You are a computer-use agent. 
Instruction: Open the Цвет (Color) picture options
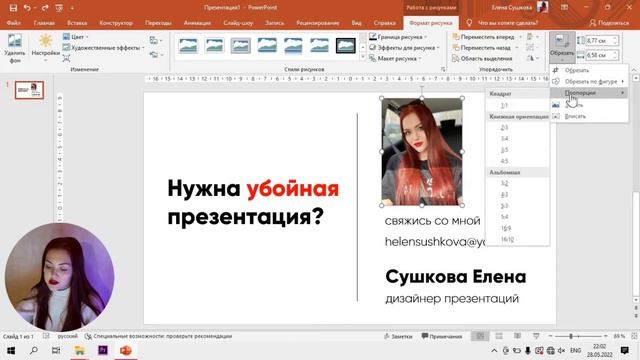click(76, 37)
